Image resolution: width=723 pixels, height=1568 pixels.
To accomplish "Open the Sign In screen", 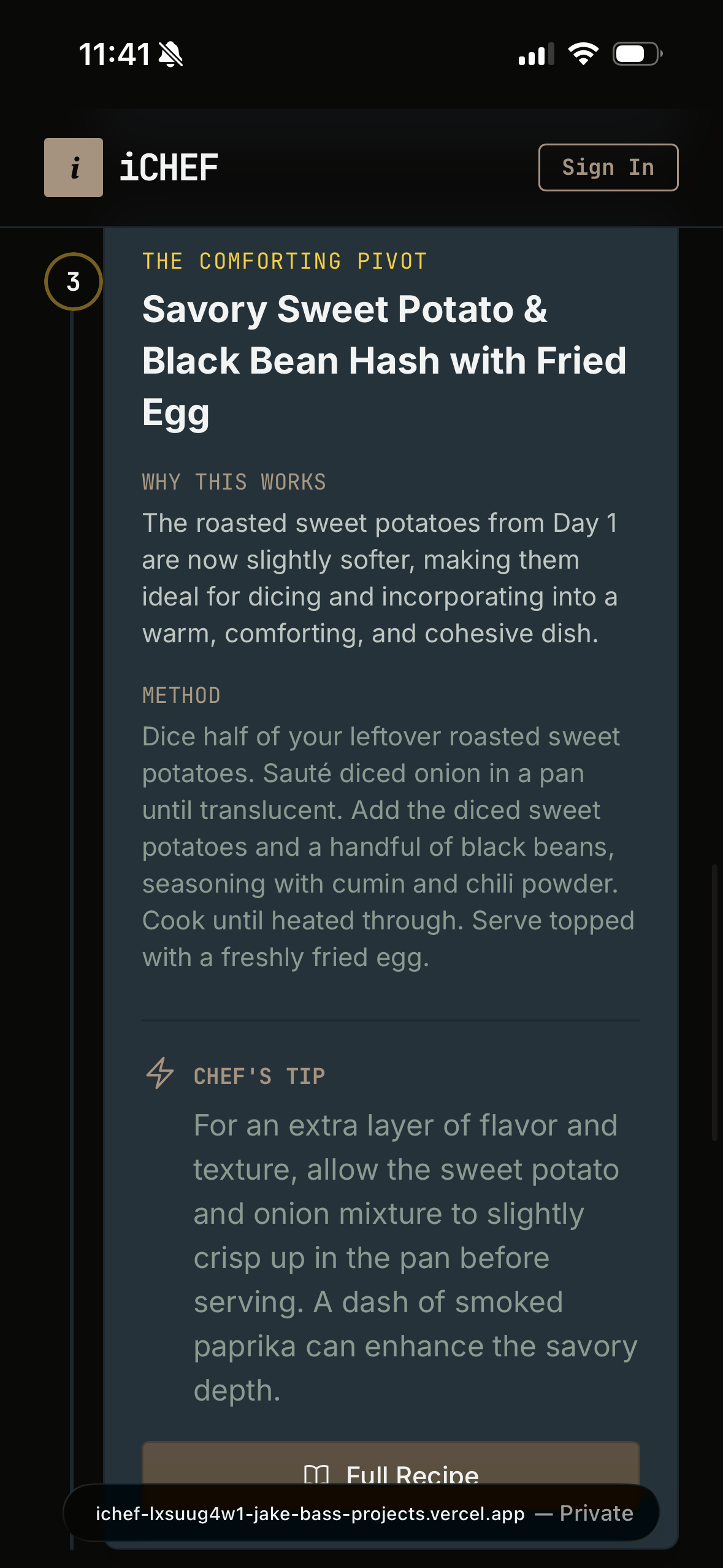I will 608,167.
